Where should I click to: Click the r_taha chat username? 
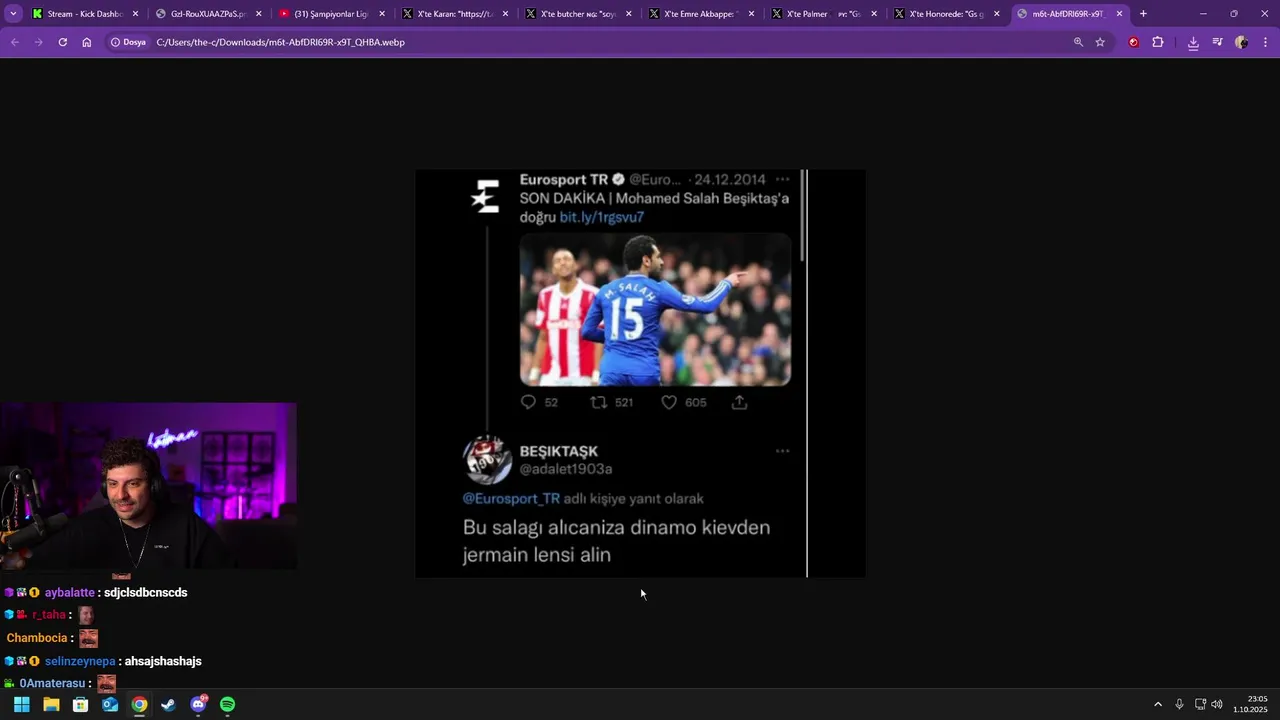48,615
